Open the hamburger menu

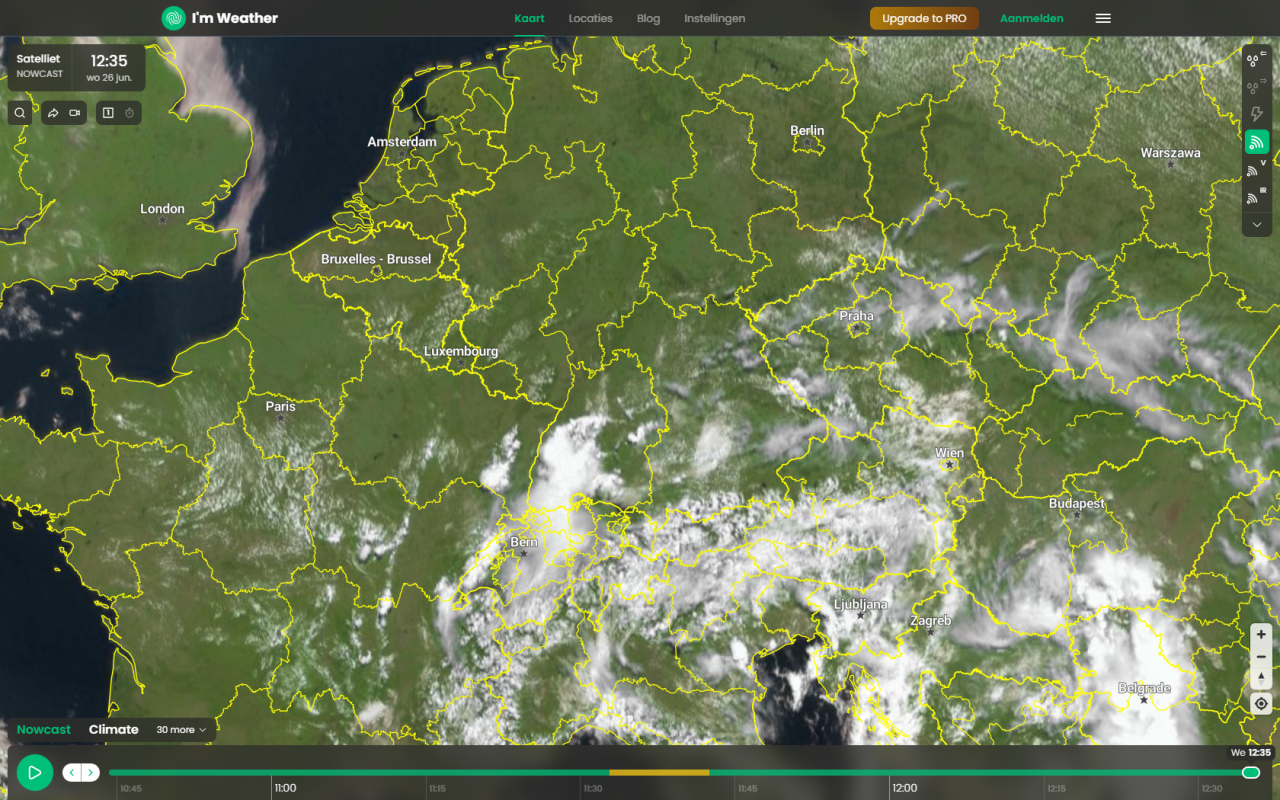coord(1103,18)
